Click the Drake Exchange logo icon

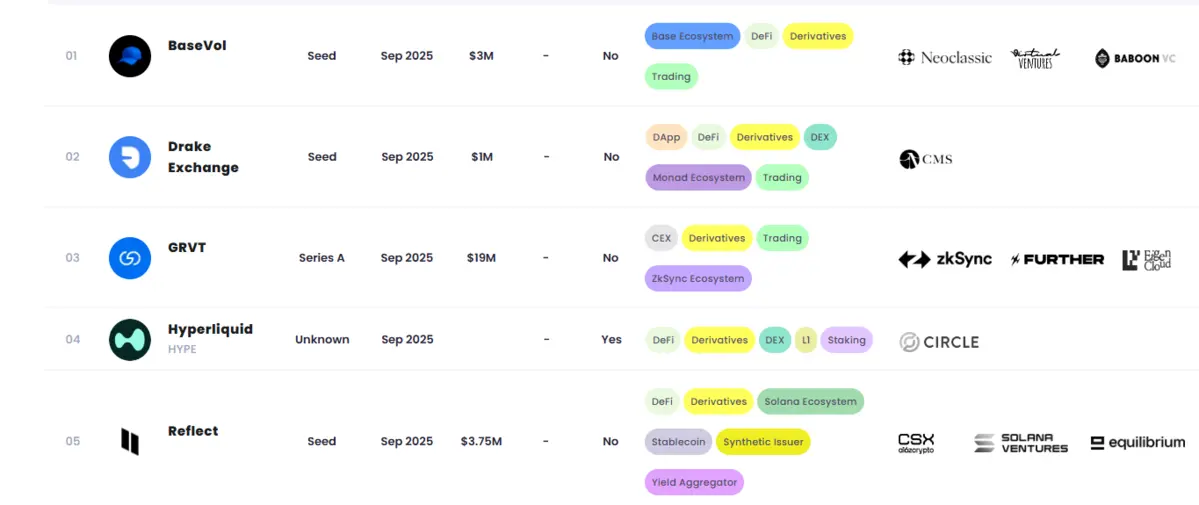(x=130, y=157)
